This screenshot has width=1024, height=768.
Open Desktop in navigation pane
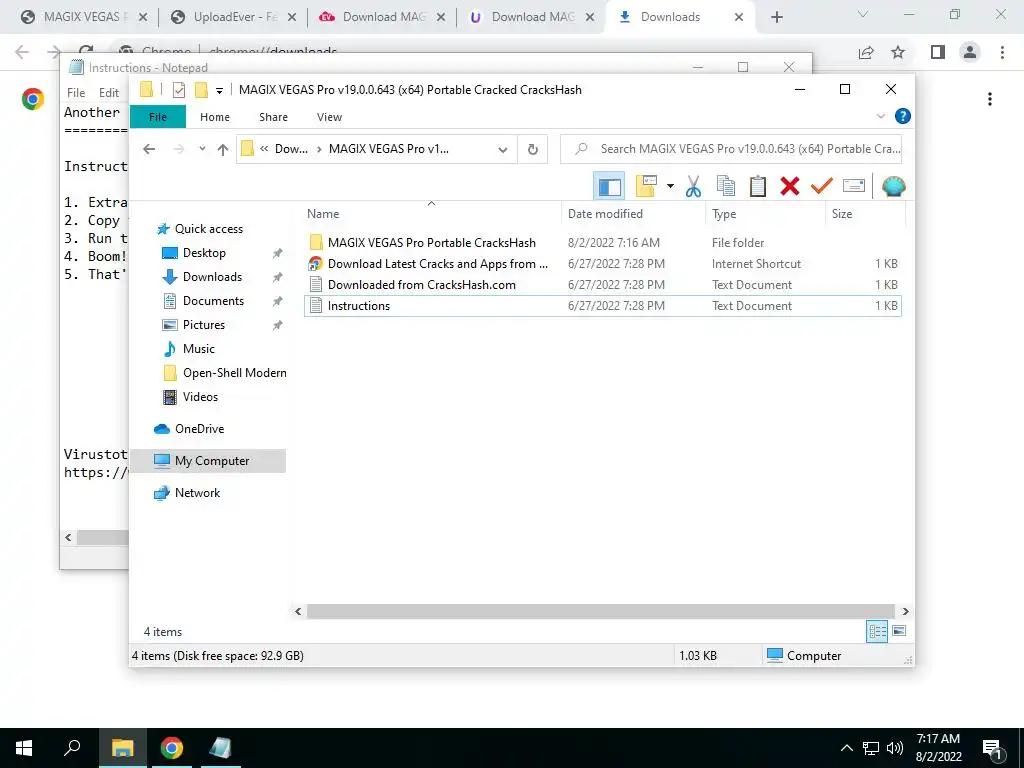point(204,253)
